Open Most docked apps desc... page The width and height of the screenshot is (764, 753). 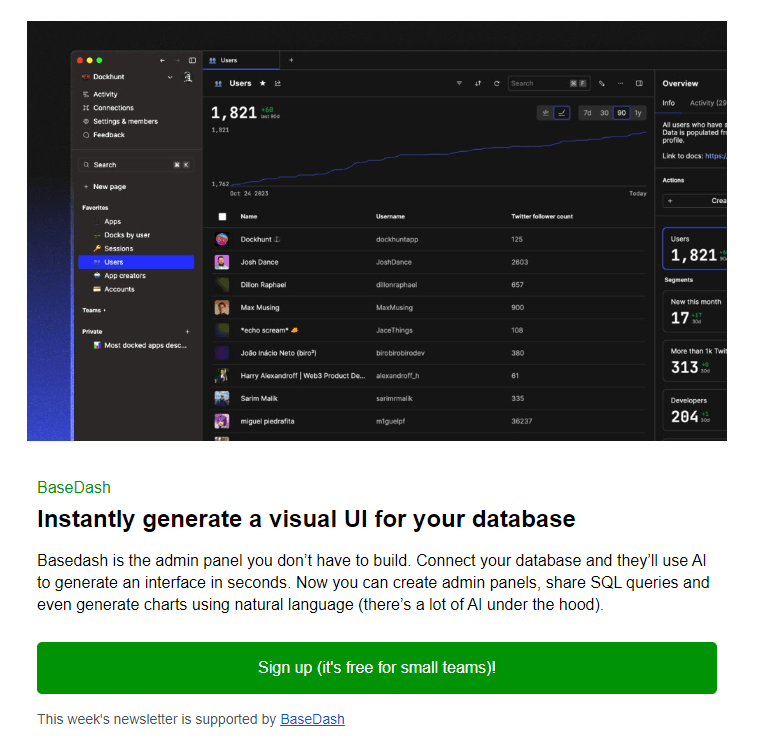click(145, 346)
